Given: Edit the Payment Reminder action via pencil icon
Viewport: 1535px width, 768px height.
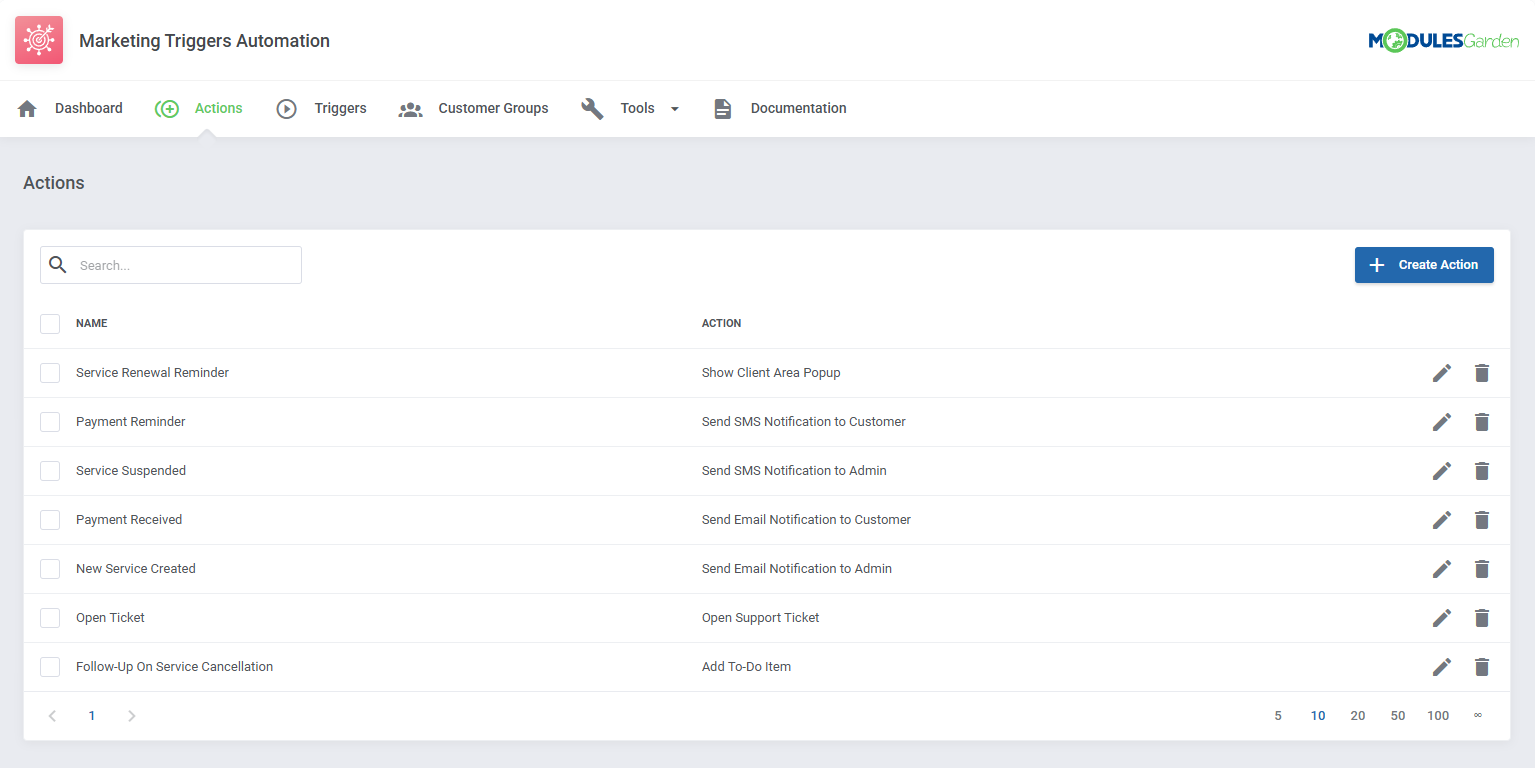Looking at the screenshot, I should point(1442,421).
